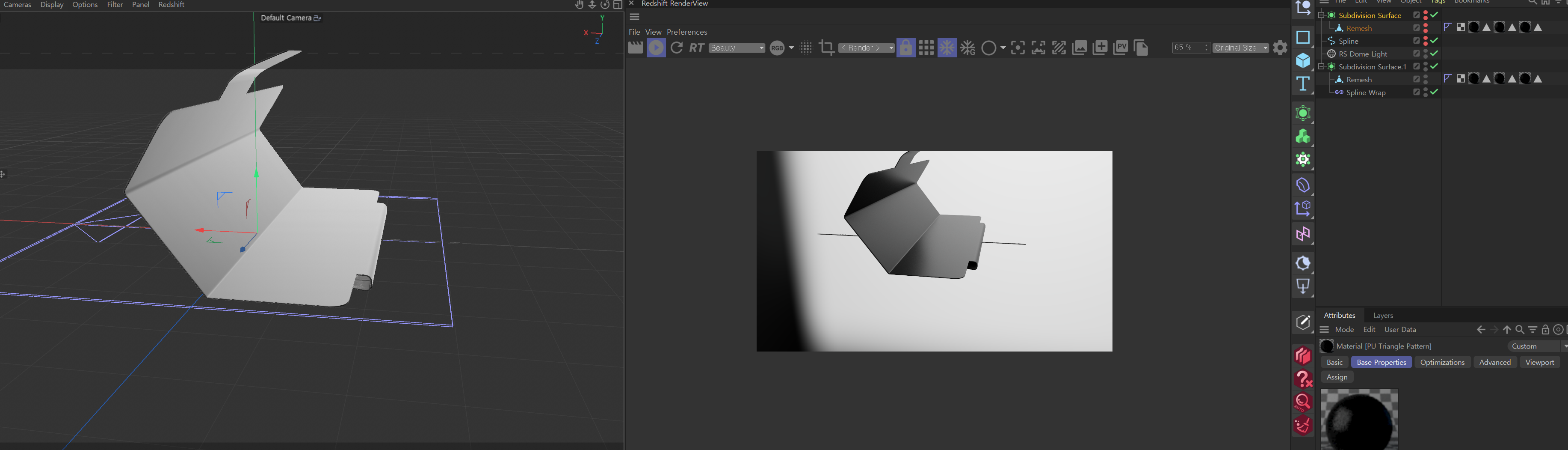
Task: Select the crop region render tool
Action: click(x=826, y=48)
